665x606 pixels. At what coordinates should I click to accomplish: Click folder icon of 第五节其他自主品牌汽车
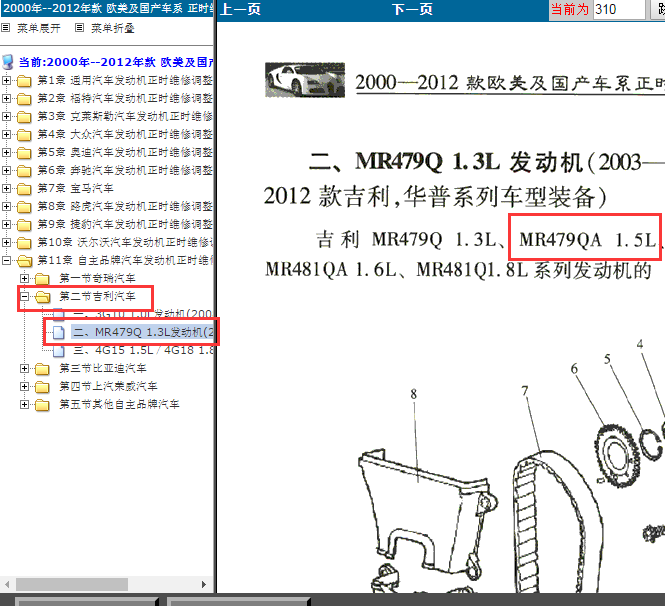pyautogui.click(x=42, y=405)
